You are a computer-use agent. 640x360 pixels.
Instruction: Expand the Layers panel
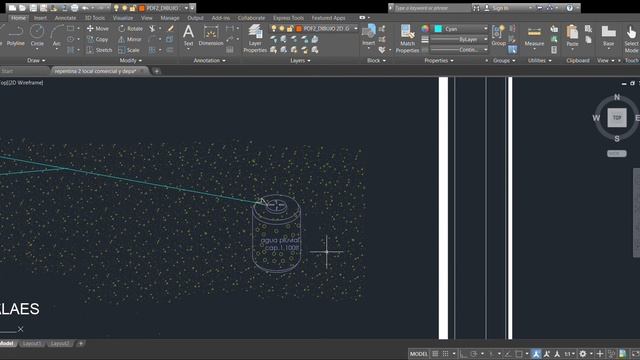[x=300, y=60]
